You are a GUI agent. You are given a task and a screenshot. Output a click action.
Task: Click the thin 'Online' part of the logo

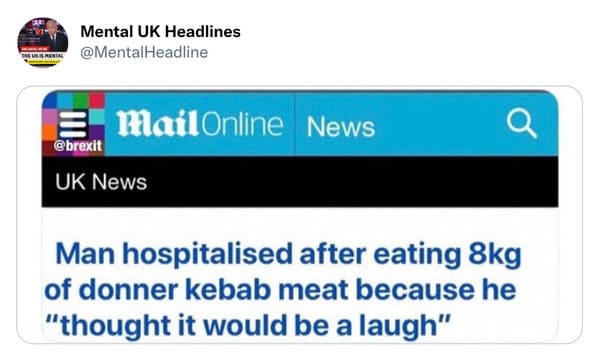pos(241,124)
